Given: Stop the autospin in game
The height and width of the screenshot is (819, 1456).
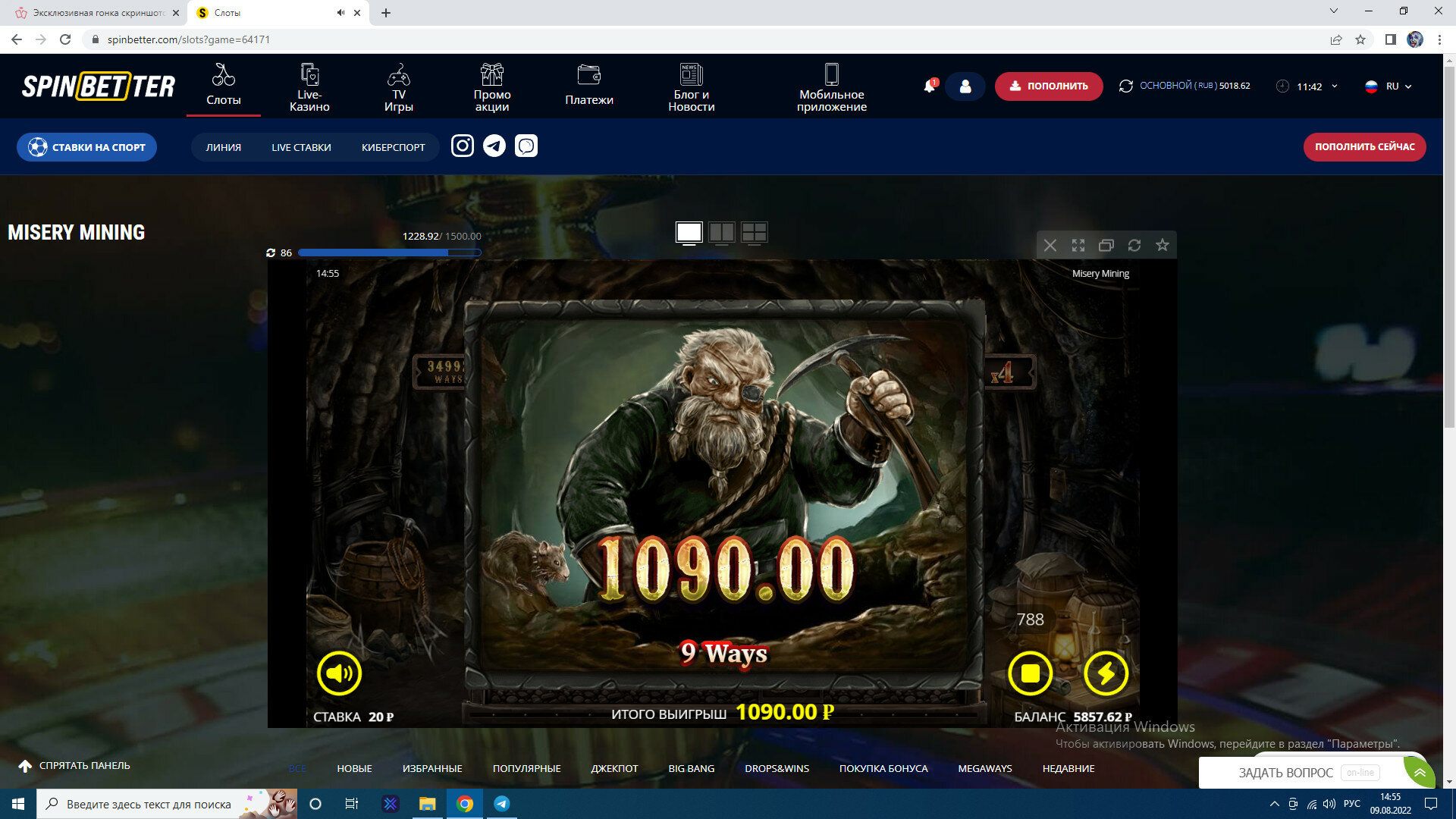Looking at the screenshot, I should point(1030,673).
